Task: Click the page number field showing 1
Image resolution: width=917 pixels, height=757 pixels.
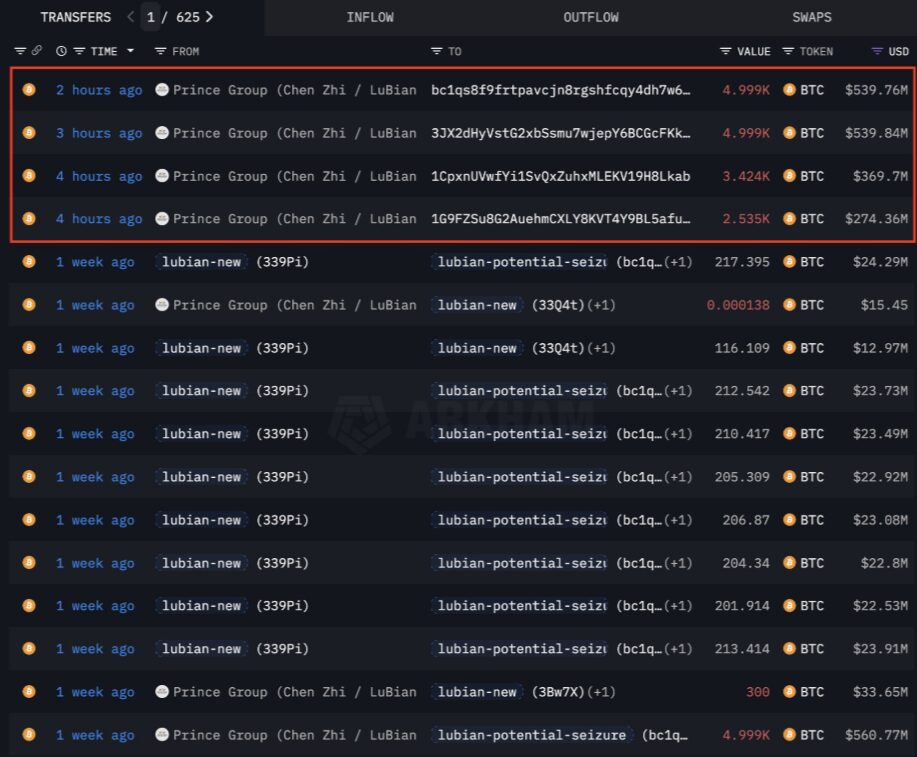Action: (151, 17)
